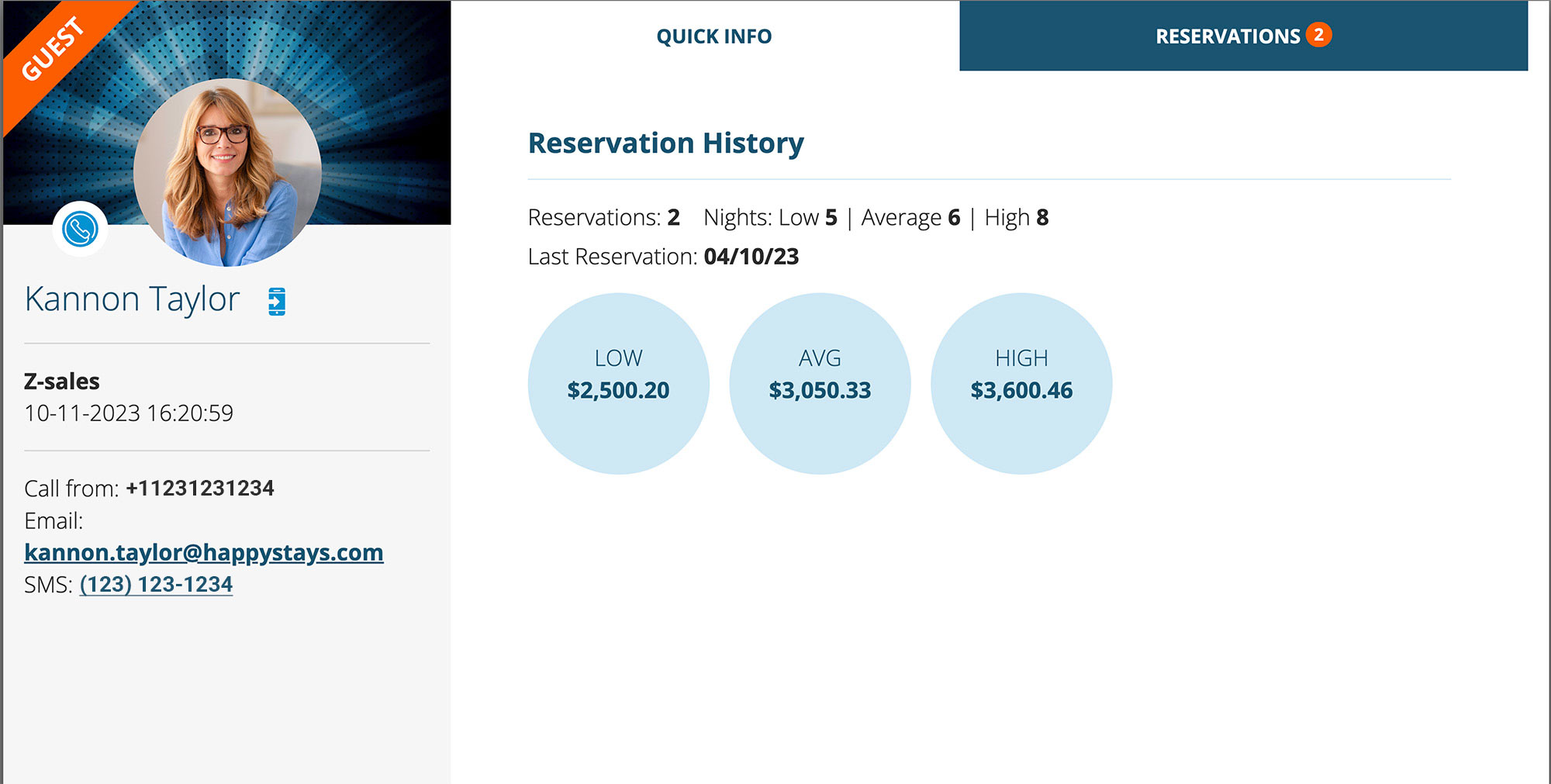Click the HIGH $3,600.46 circle

1021,383
